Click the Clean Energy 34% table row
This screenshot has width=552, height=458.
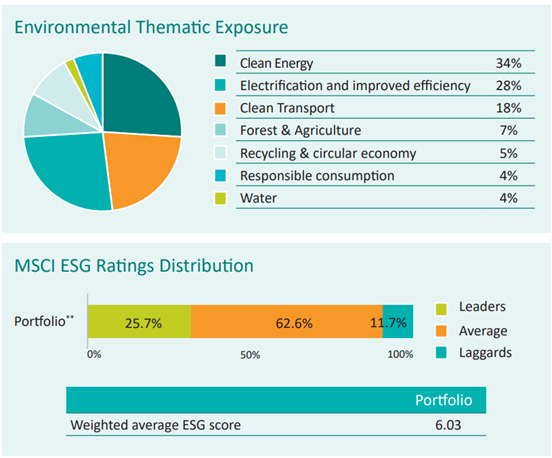(x=385, y=63)
